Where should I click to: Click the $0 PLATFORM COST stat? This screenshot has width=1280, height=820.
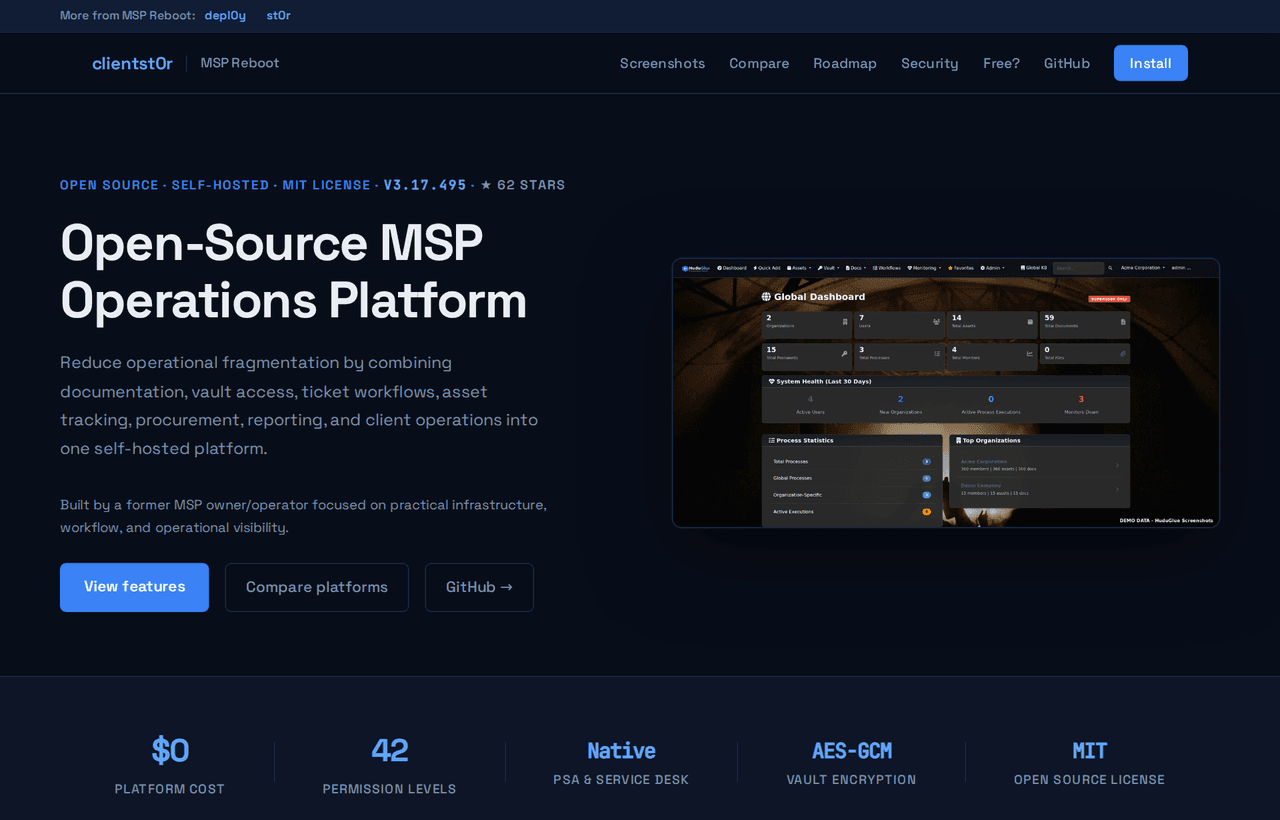tap(170, 765)
